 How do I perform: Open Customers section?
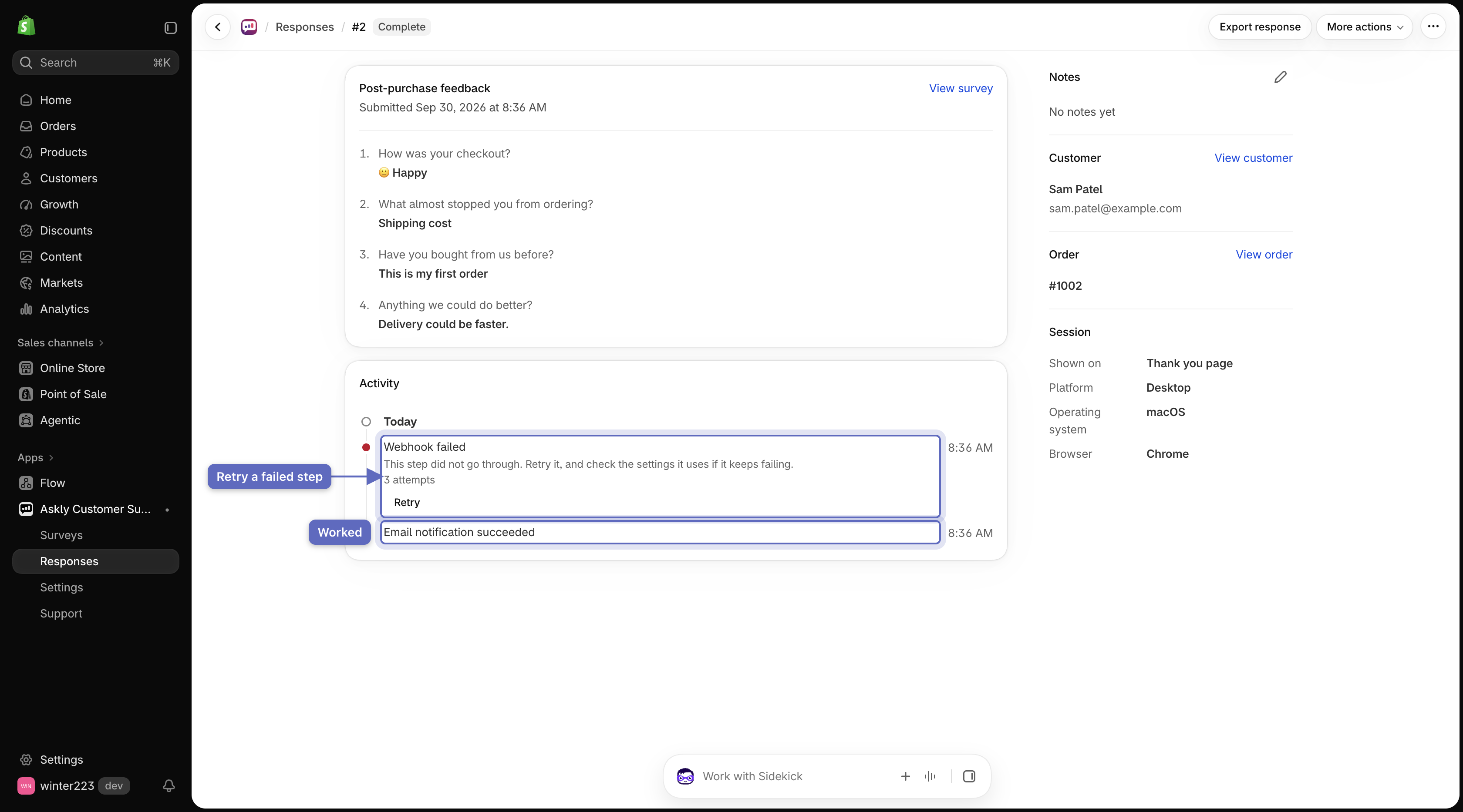pos(95,178)
